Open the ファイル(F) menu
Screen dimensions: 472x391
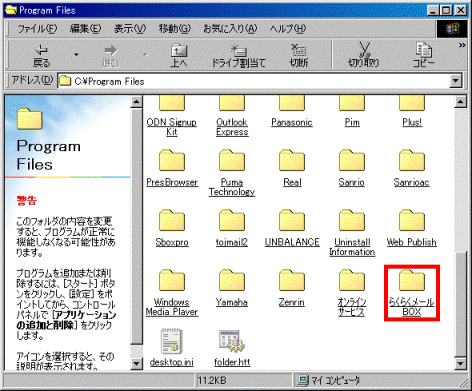(37, 29)
